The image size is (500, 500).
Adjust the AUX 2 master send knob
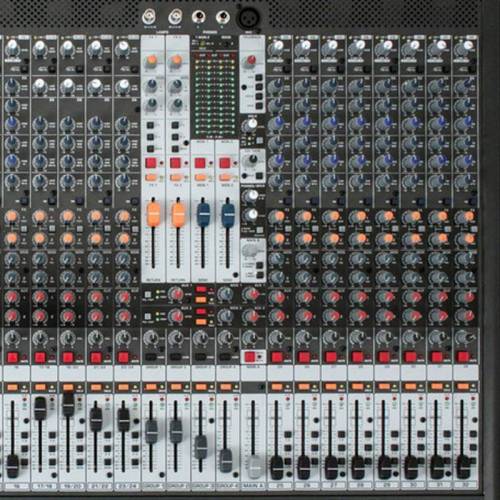pos(176,315)
